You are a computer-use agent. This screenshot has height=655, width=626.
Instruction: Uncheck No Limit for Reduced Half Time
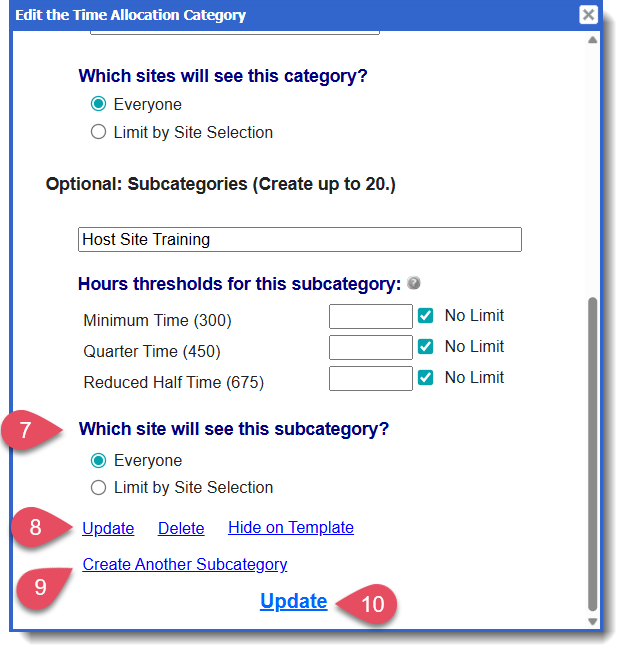(x=426, y=378)
